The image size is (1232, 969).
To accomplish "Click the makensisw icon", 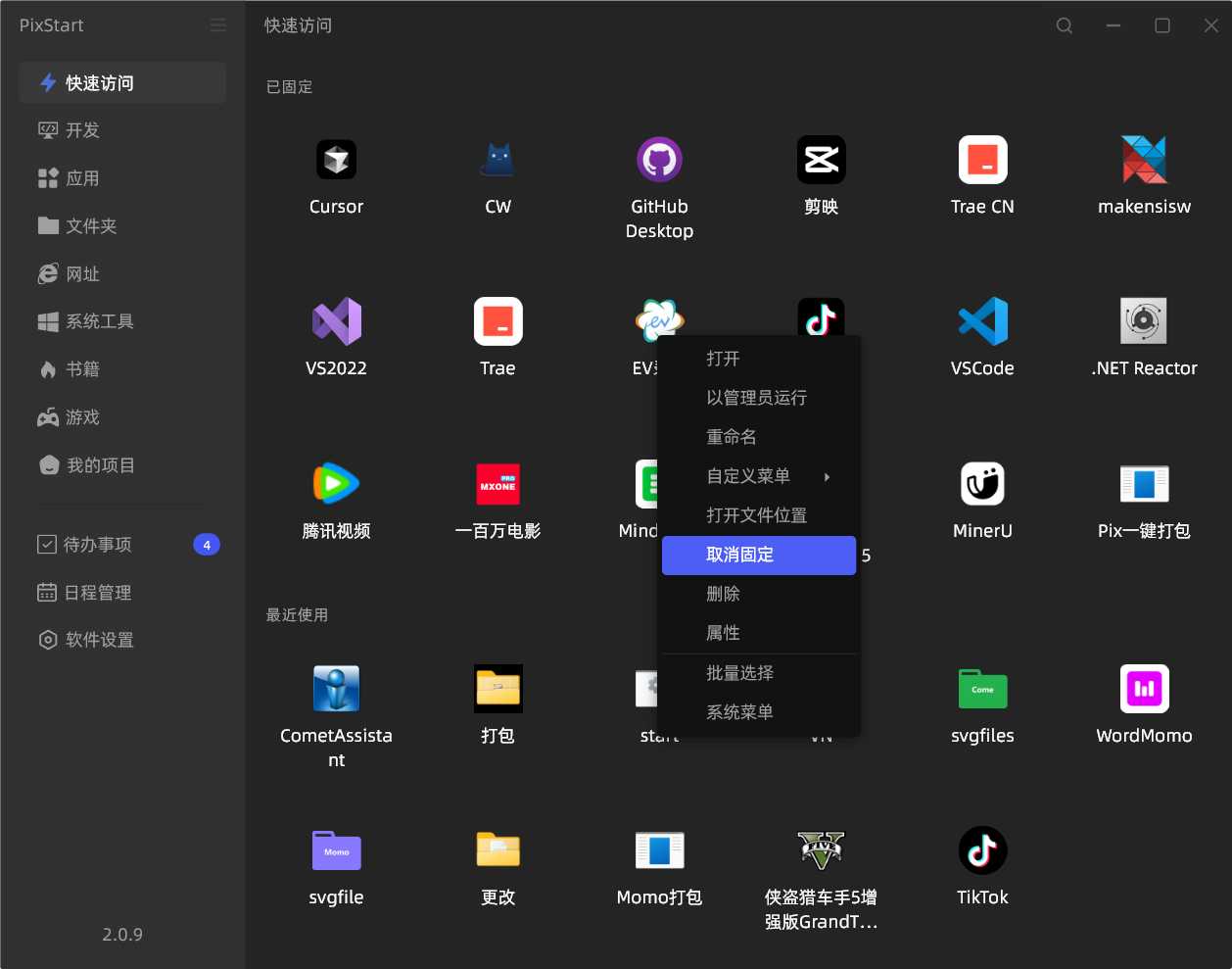I will pos(1144,160).
